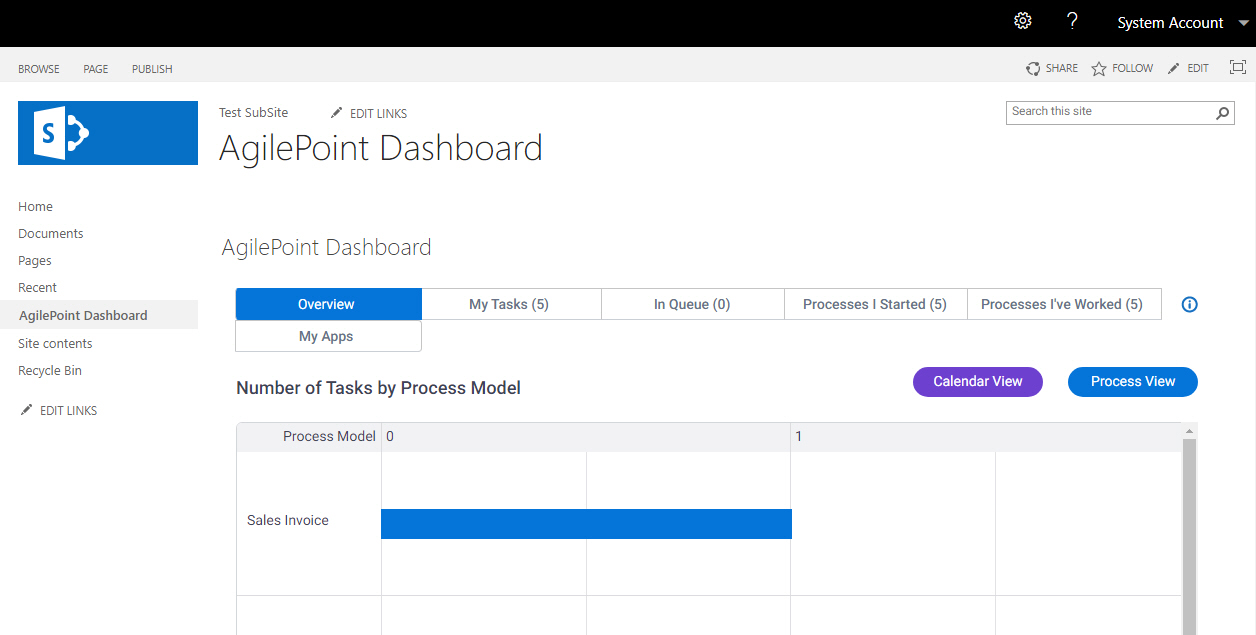Screen dimensions: 1256x635
Task: Open Recent in left navigation
Action: pos(37,288)
